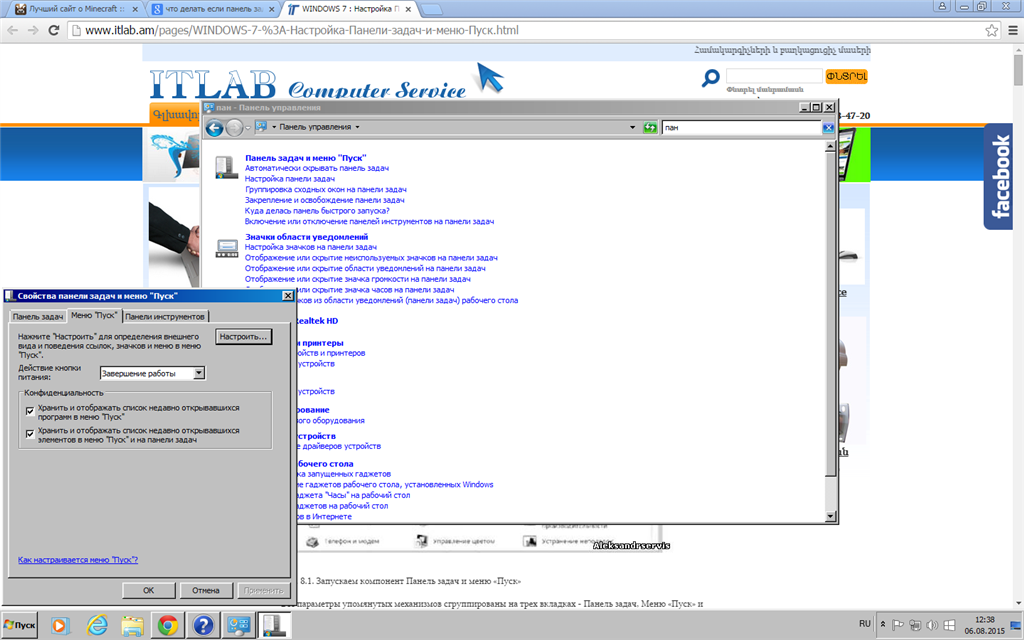
Task: Select the 'Меню Пуск' tab
Action: pyautogui.click(x=94, y=315)
